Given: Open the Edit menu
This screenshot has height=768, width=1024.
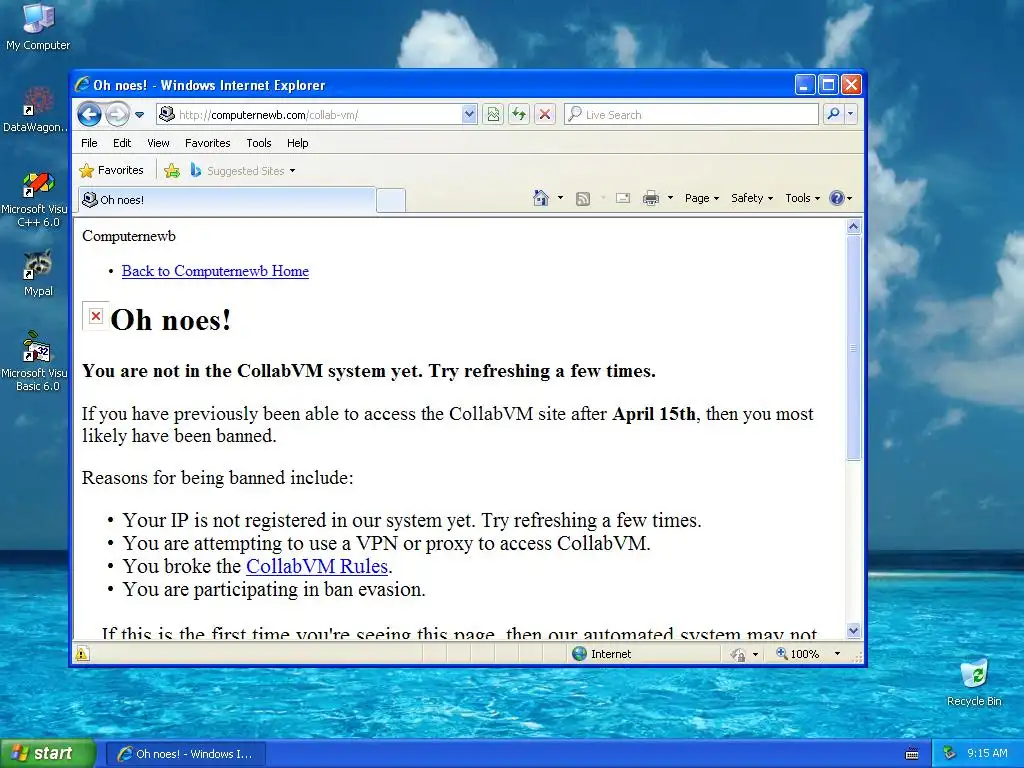Looking at the screenshot, I should tap(121, 143).
